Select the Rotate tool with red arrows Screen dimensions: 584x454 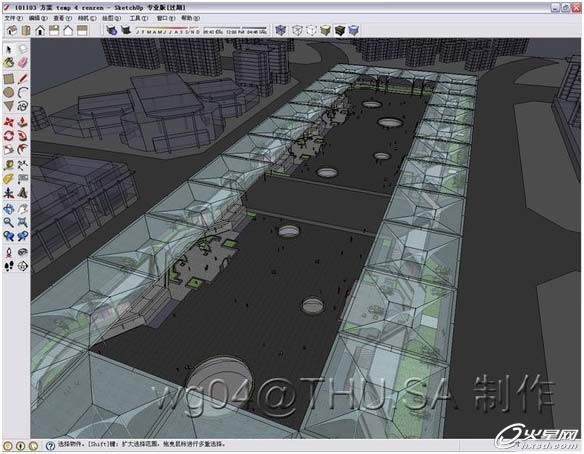(x=9, y=136)
